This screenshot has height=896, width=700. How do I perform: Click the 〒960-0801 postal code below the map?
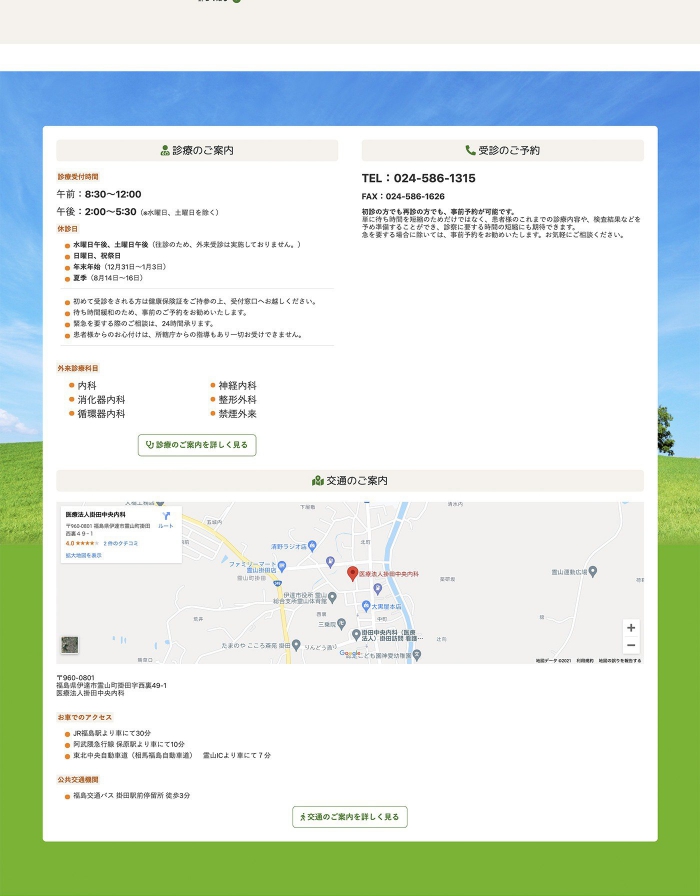click(75, 678)
